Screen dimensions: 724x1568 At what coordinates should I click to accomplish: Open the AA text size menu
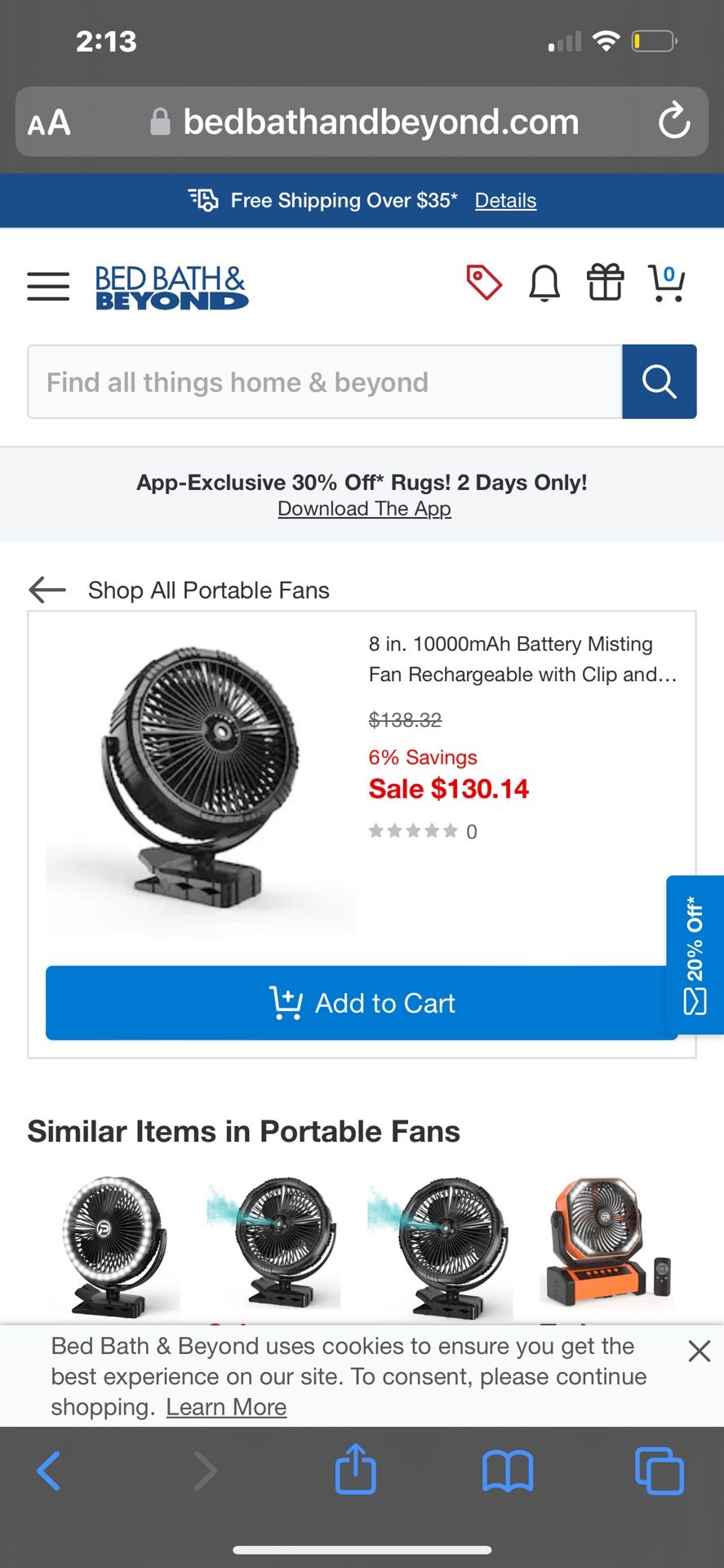coord(49,123)
